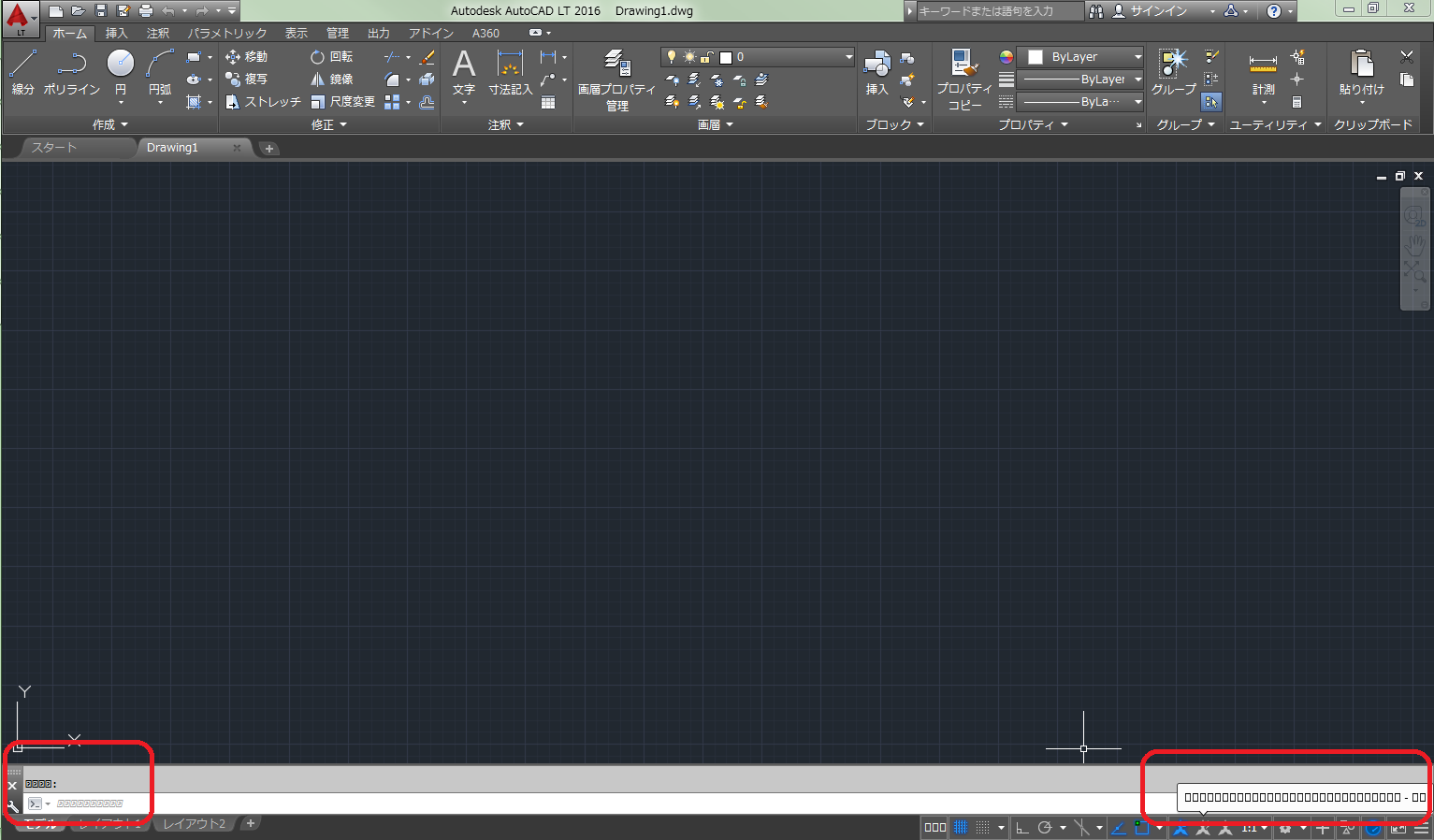Toggle grid display in status bar
Screen dimensions: 1434x840
click(x=960, y=828)
